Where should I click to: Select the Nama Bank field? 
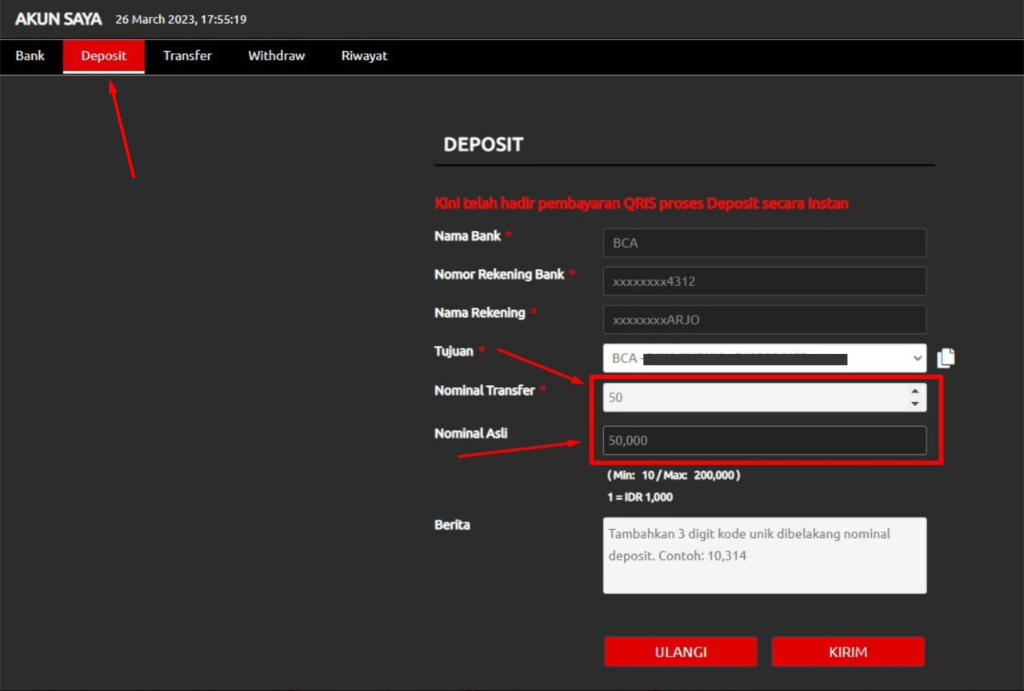tap(764, 243)
